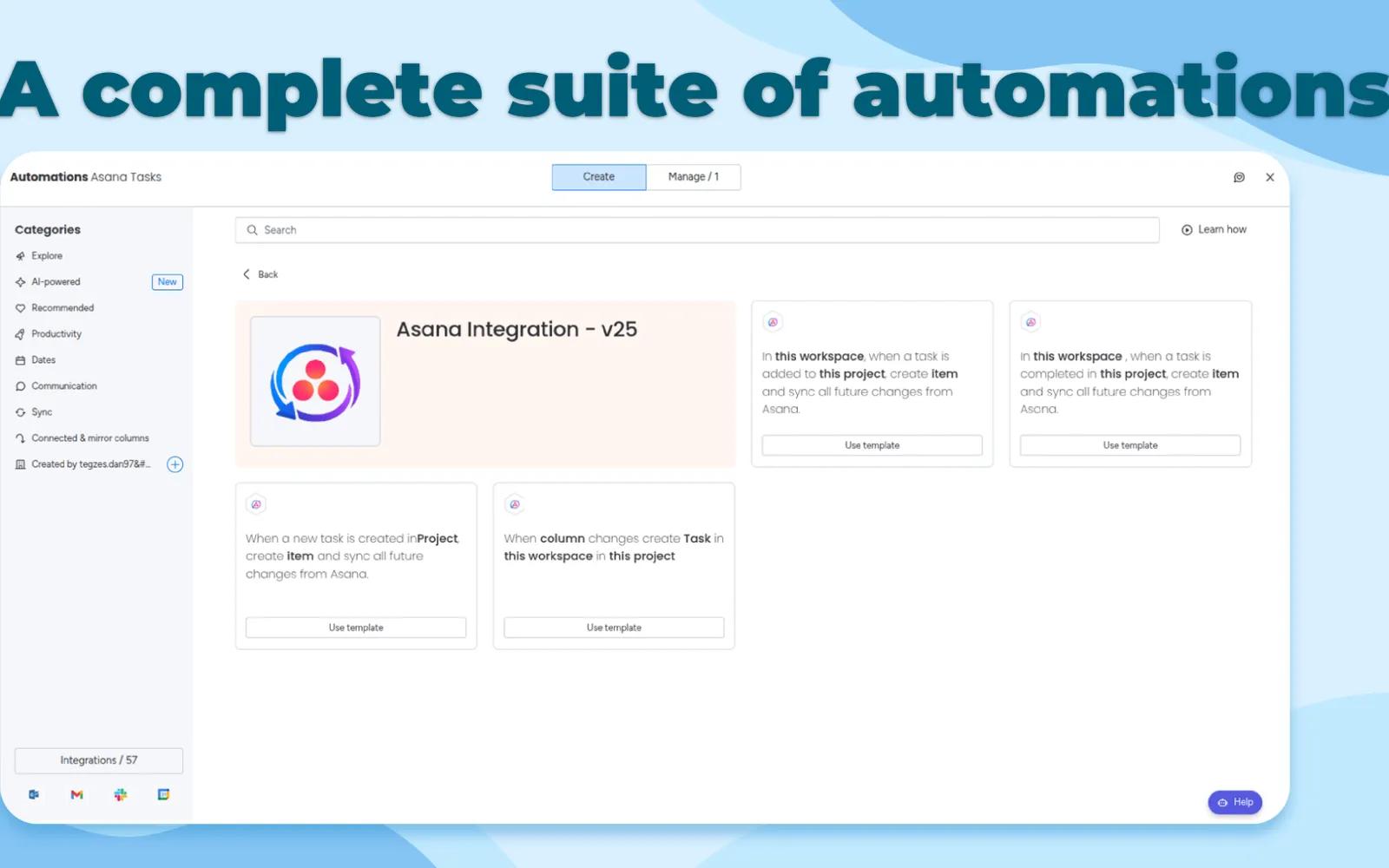Open Created by tegzes.dan97 category
The image size is (1389, 868).
[x=83, y=464]
